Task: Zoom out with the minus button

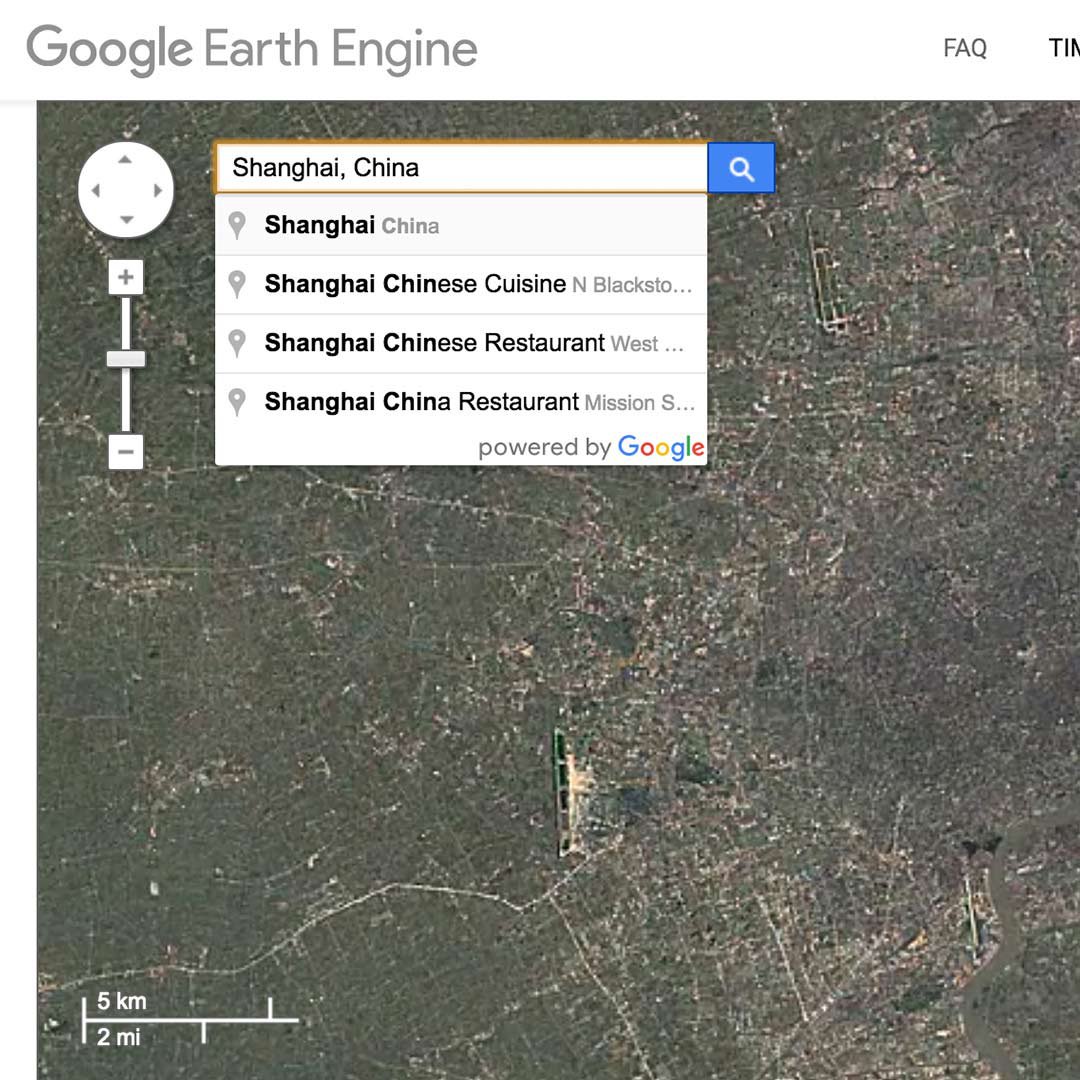Action: (126, 452)
